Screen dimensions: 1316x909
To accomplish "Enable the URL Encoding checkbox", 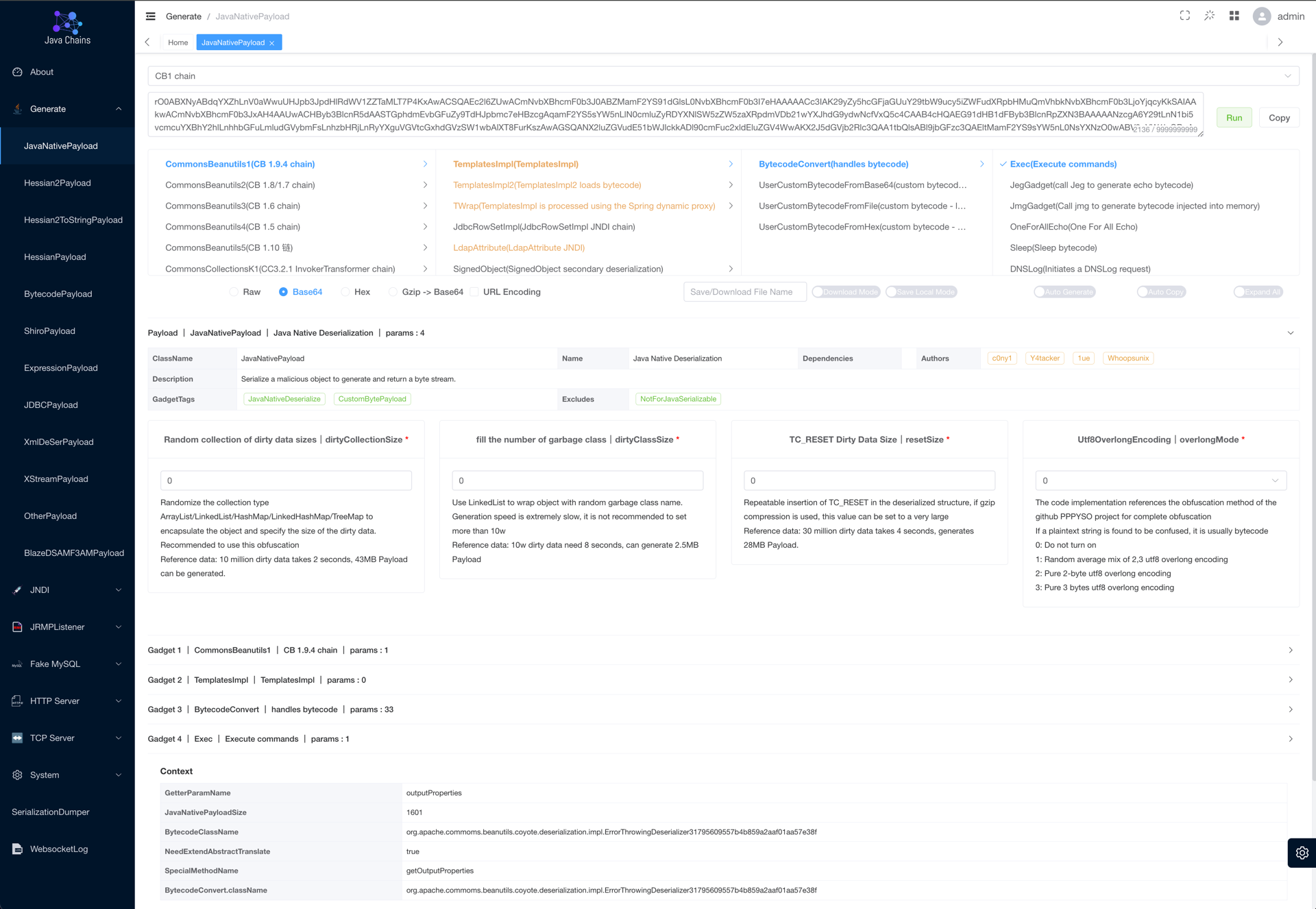I will click(x=474, y=292).
